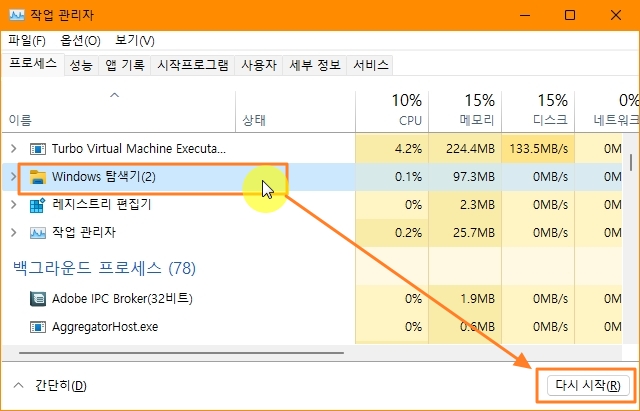Click the vertical scrollbar thumb
This screenshot has height=411, width=640.
(x=631, y=162)
